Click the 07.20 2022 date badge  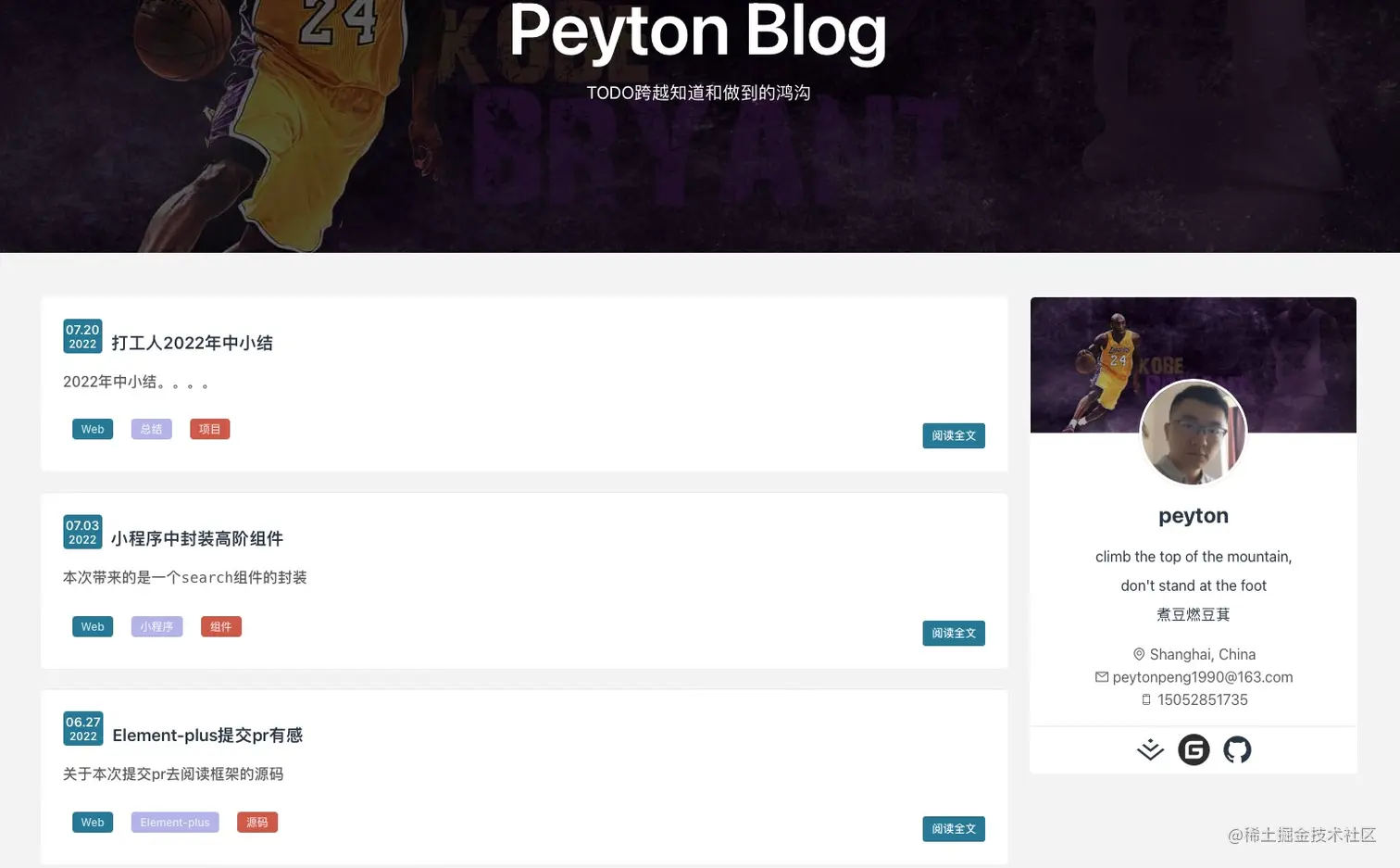pos(82,336)
